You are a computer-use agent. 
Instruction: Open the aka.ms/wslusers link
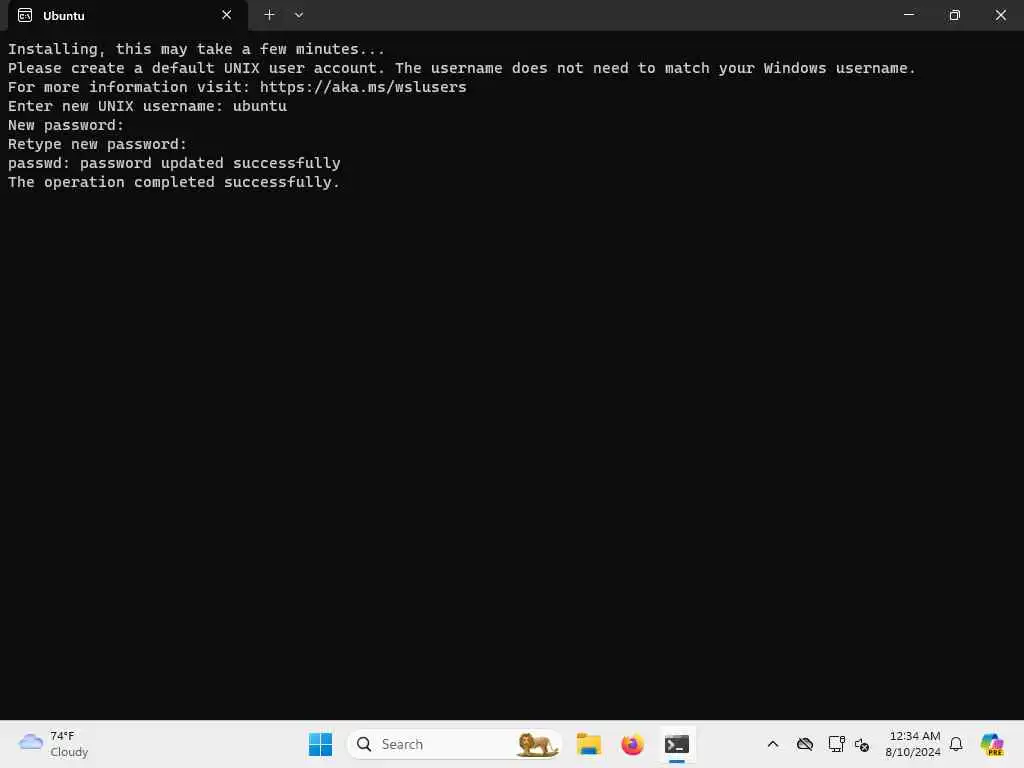363,87
